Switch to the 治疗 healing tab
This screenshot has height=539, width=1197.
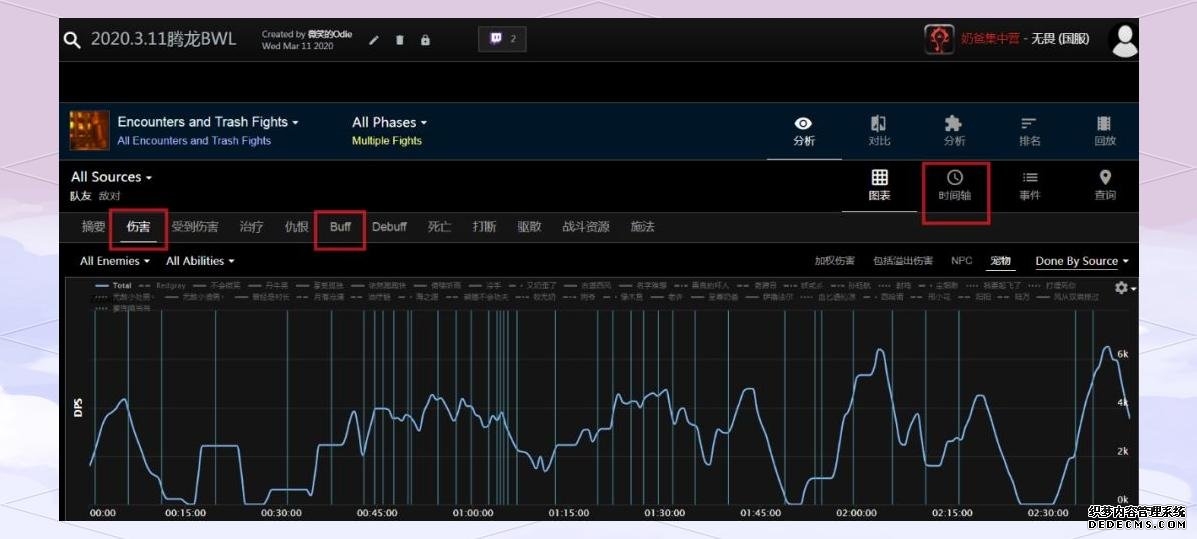251,227
